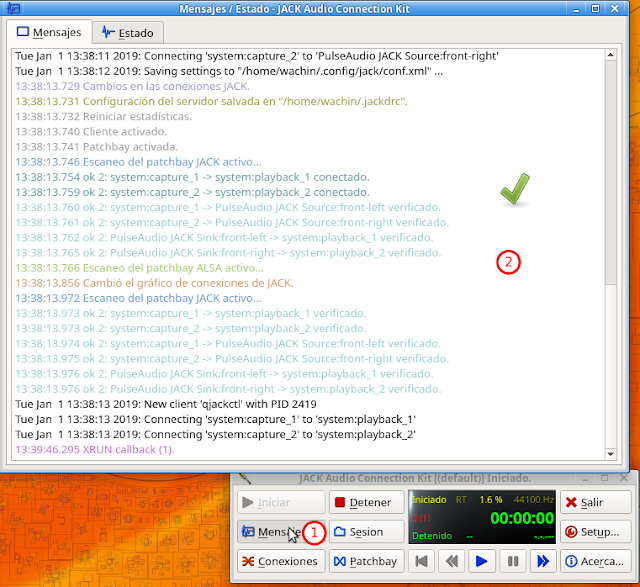Click the 'Cambios en las conexiones JACK' line

coord(132,86)
